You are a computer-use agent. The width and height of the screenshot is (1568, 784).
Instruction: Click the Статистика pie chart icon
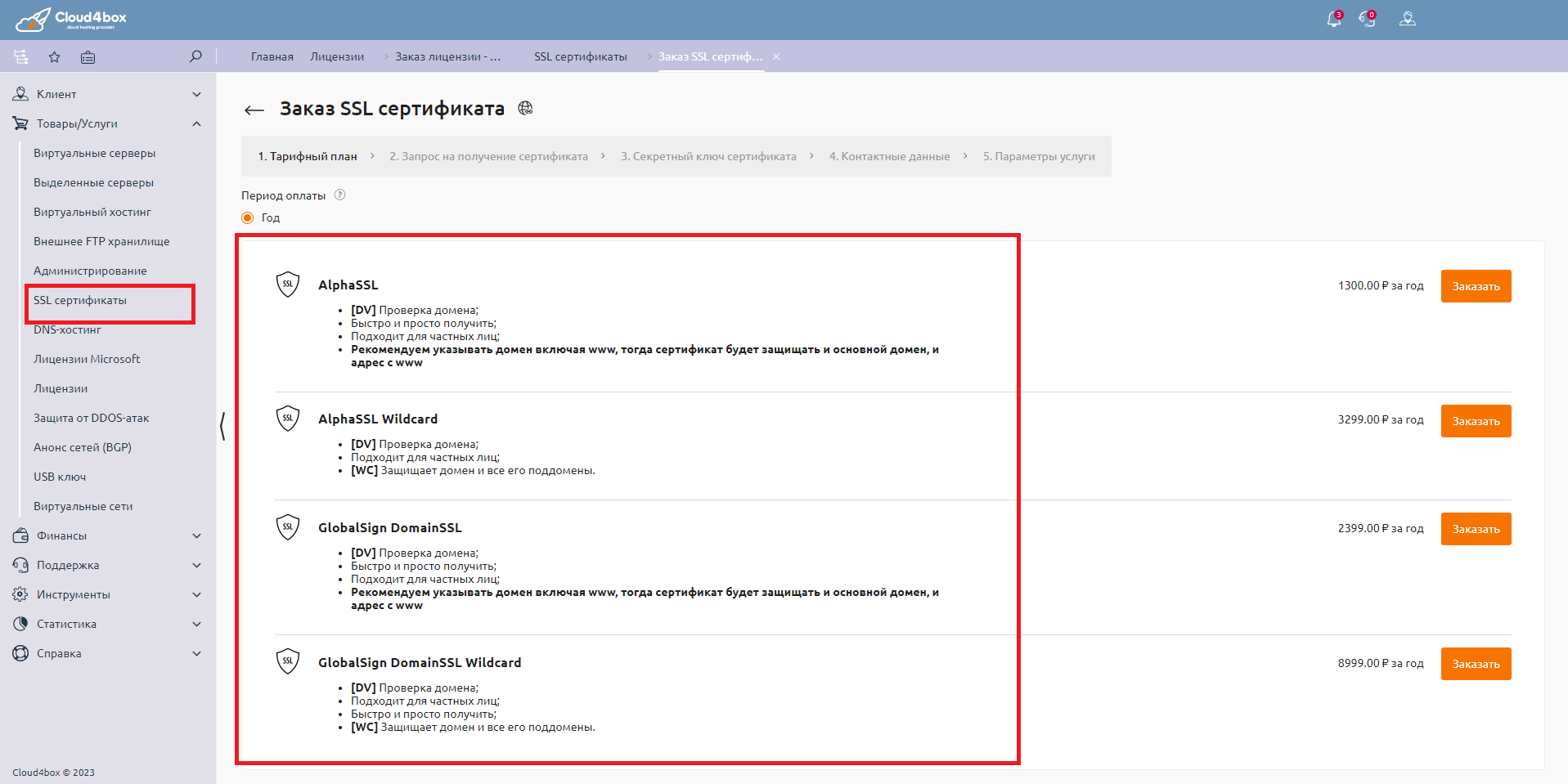pos(20,624)
